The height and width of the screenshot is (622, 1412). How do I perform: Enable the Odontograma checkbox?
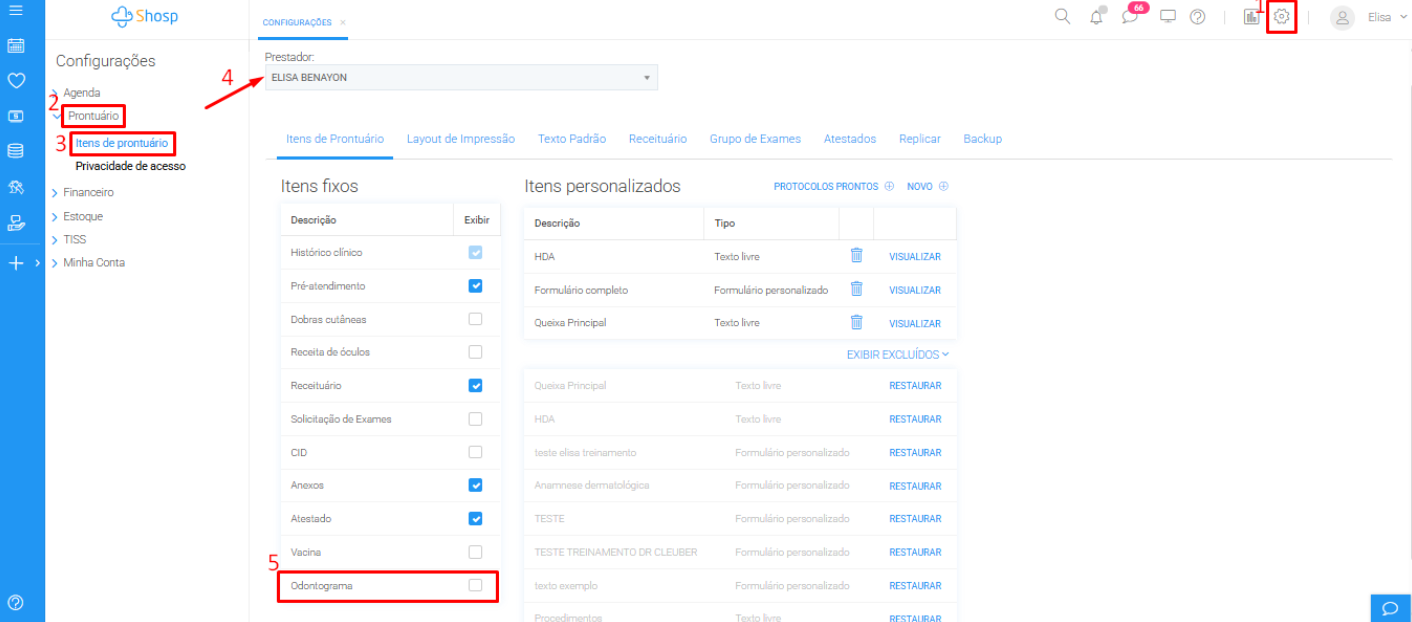click(x=475, y=585)
